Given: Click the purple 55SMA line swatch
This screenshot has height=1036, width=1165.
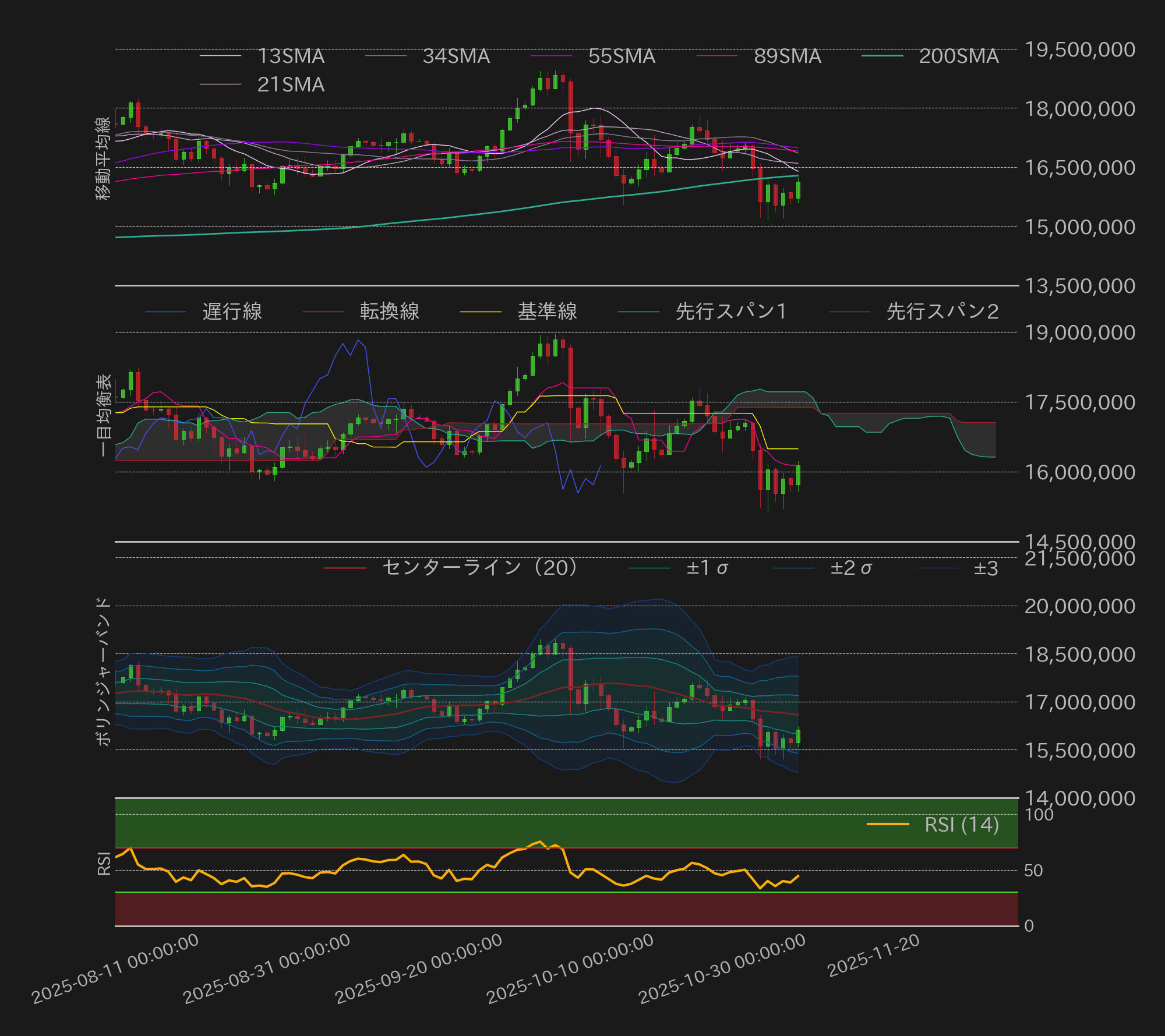Looking at the screenshot, I should [x=552, y=56].
